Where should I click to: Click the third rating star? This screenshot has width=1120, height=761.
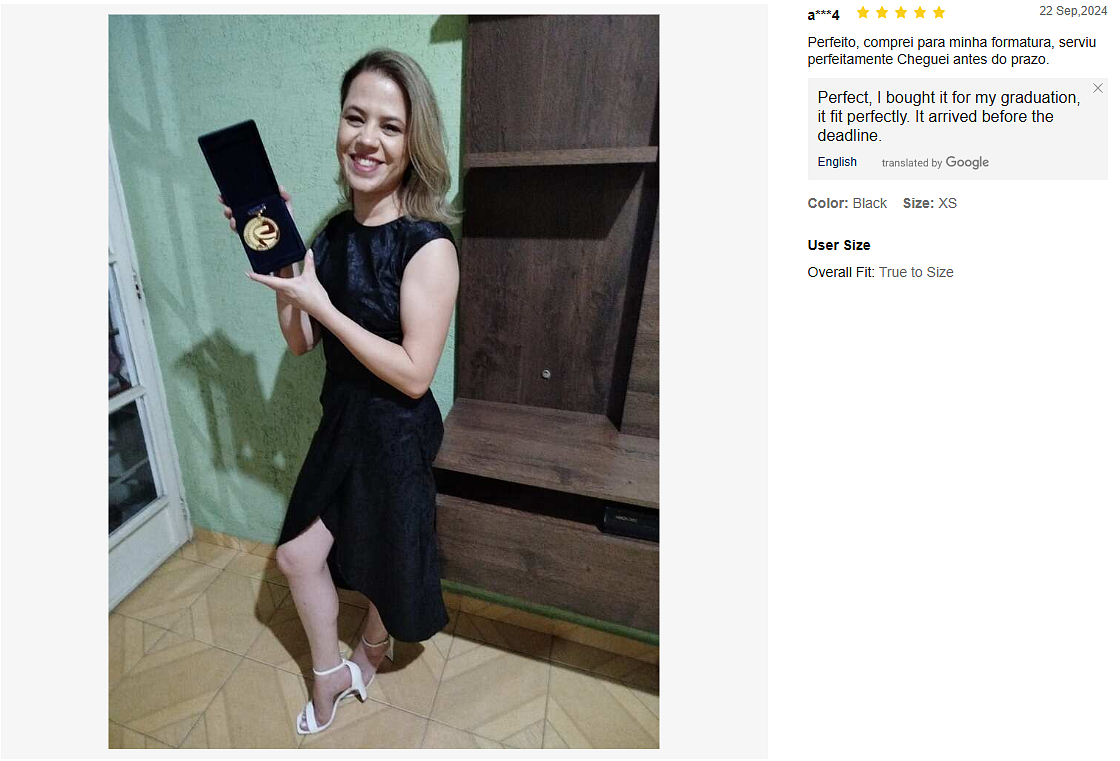pyautogui.click(x=901, y=13)
